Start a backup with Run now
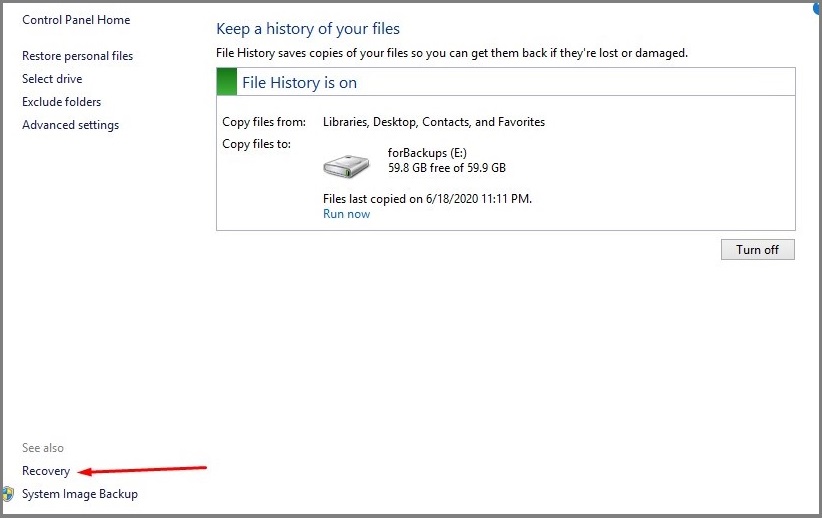 [346, 214]
